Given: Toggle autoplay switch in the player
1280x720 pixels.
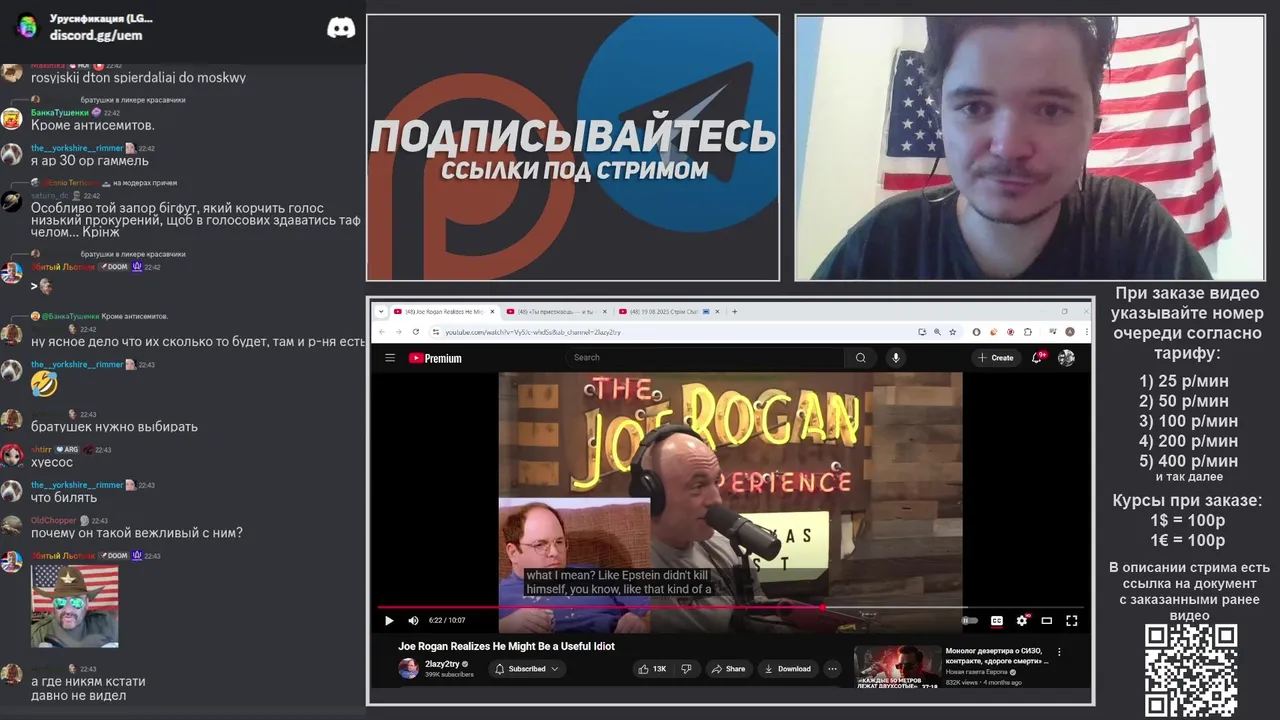Looking at the screenshot, I should (x=969, y=620).
